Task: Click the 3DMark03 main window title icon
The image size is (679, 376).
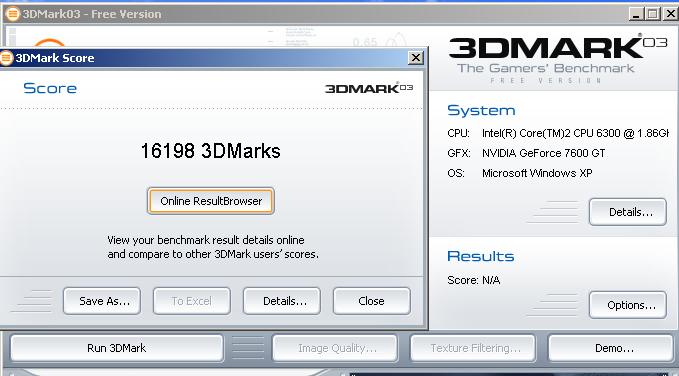Action: [13, 14]
